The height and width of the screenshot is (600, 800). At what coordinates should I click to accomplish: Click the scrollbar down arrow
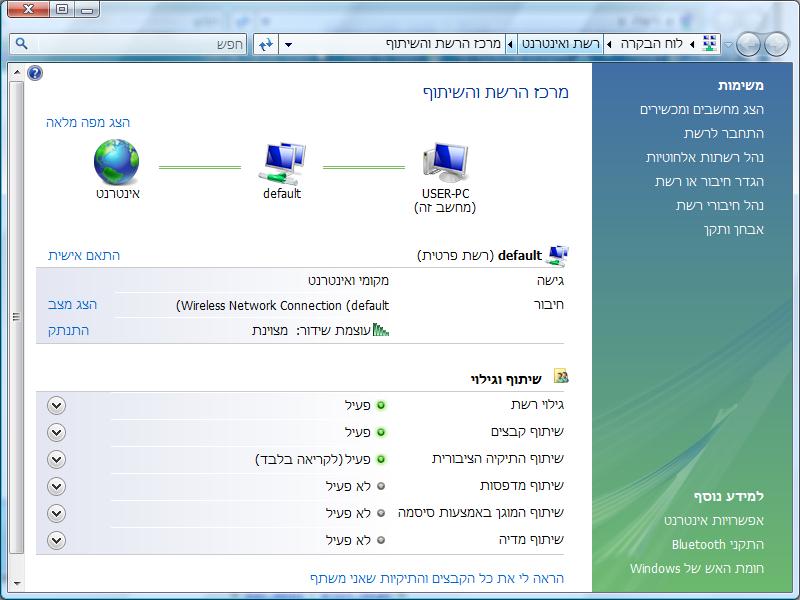(x=17, y=583)
